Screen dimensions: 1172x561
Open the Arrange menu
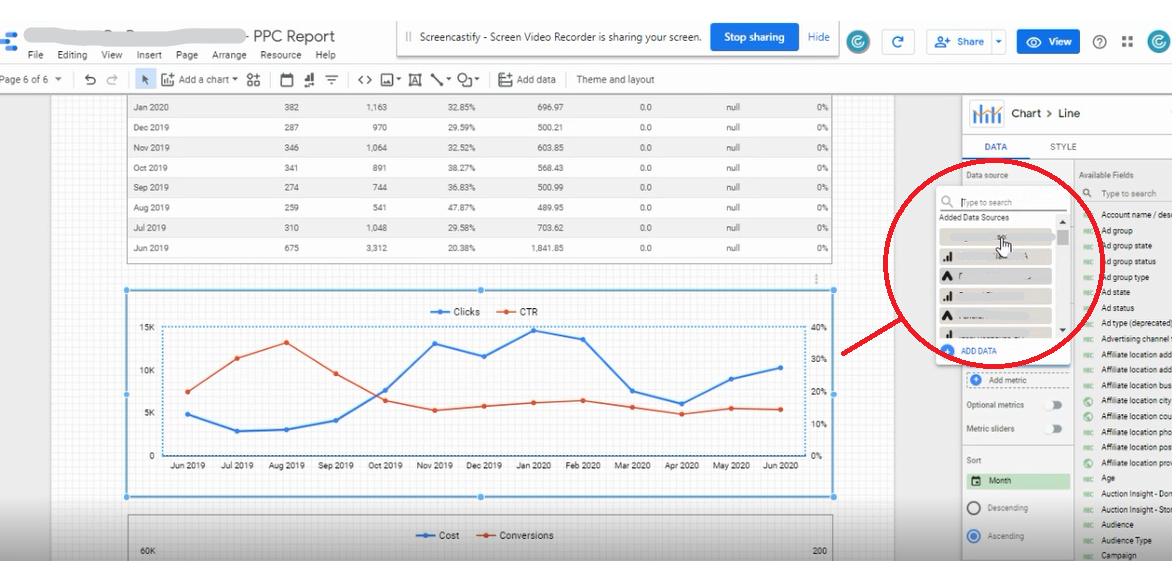pos(229,55)
